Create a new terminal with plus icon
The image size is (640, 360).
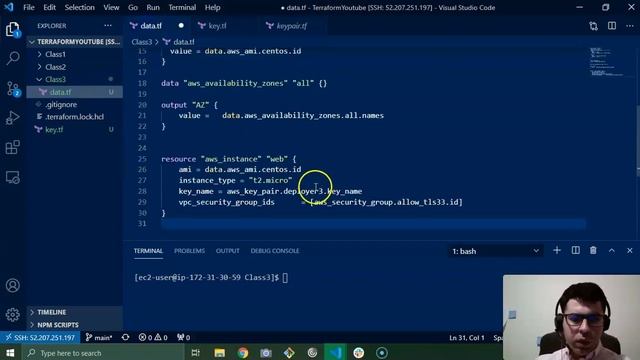click(x=557, y=251)
